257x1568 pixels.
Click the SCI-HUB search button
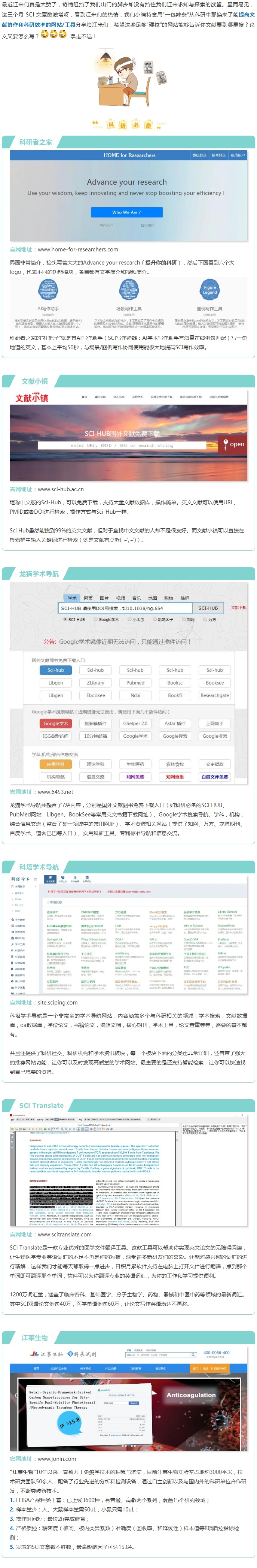[x=208, y=607]
